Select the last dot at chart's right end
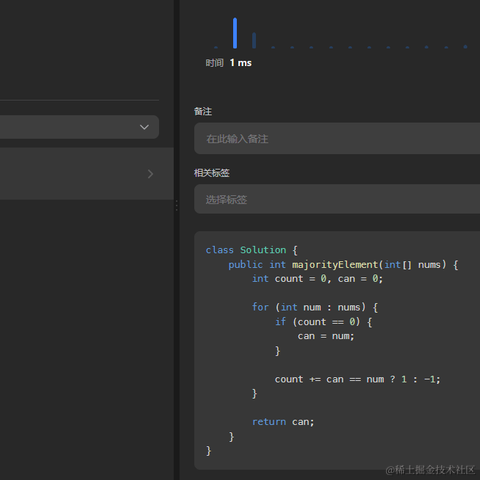Viewport: 480px width, 480px height. tap(465, 47)
